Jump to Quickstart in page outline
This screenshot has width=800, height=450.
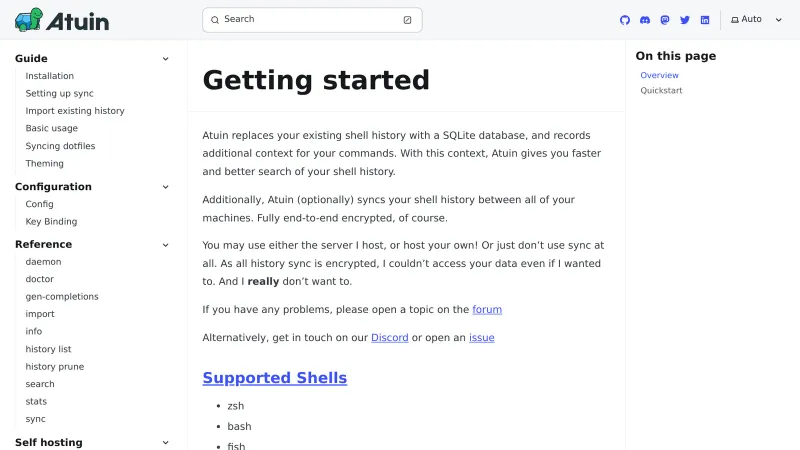661,91
